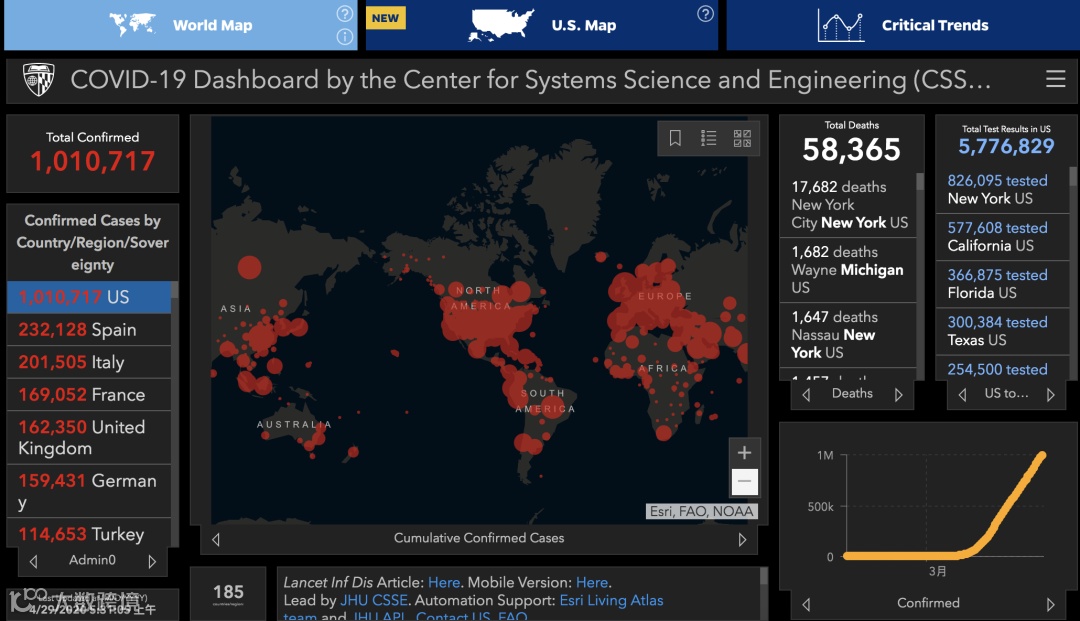Select the 159,431 Germany row
The image size is (1080, 621).
(89, 491)
